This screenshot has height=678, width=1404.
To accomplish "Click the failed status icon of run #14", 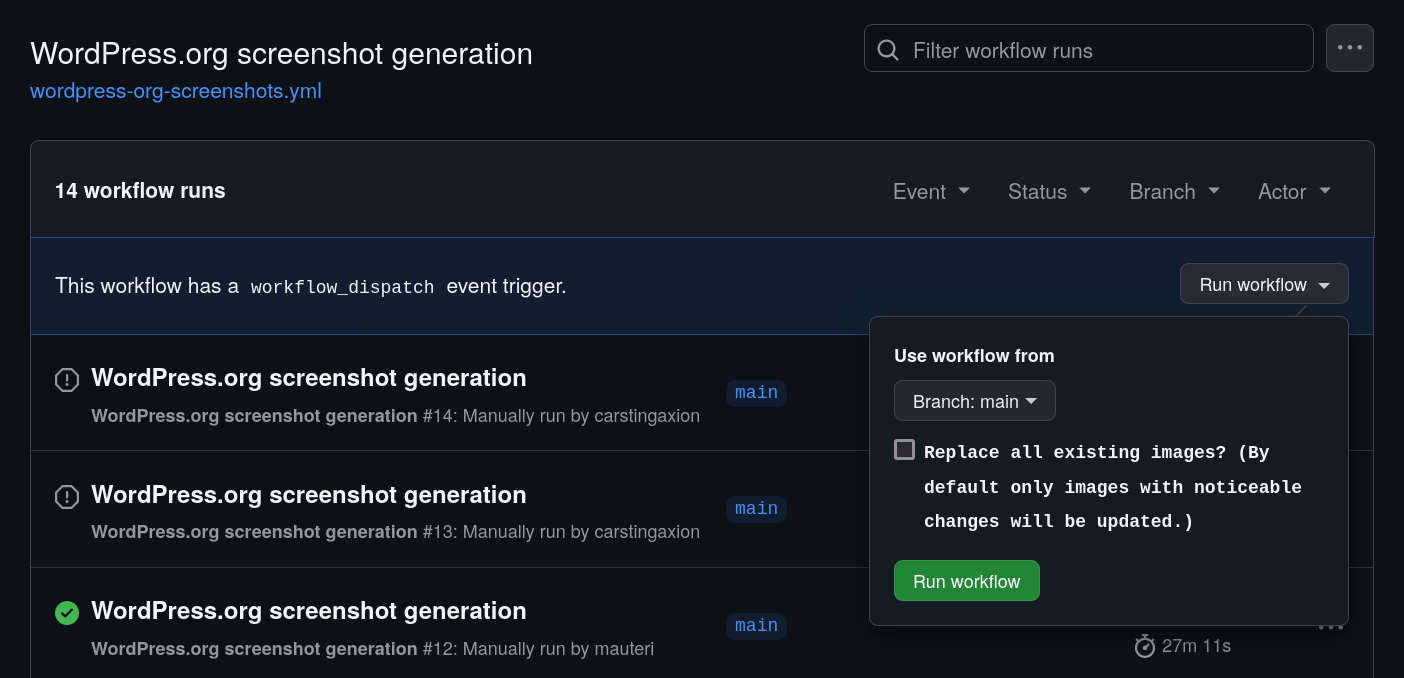I will (67, 380).
